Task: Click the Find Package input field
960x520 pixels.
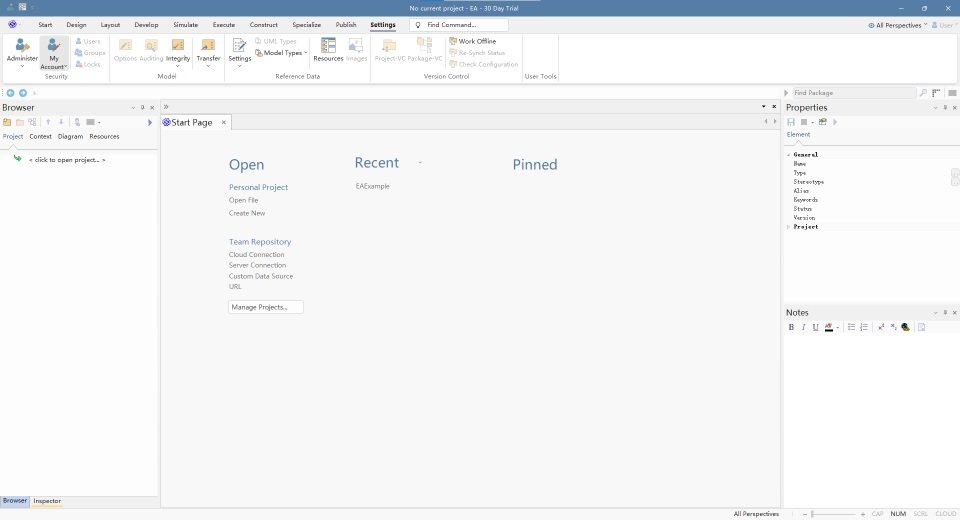Action: pyautogui.click(x=853, y=93)
